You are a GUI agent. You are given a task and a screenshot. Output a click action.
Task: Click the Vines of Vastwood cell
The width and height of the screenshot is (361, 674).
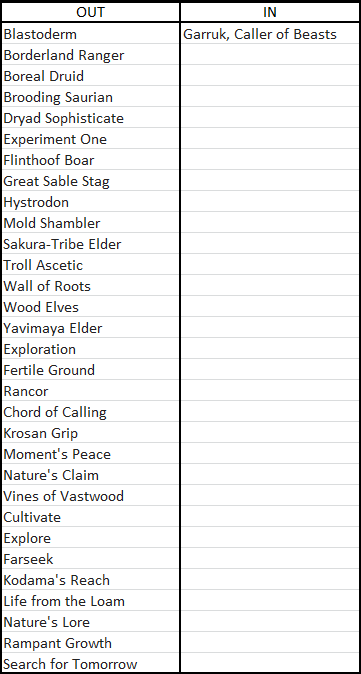pos(90,496)
